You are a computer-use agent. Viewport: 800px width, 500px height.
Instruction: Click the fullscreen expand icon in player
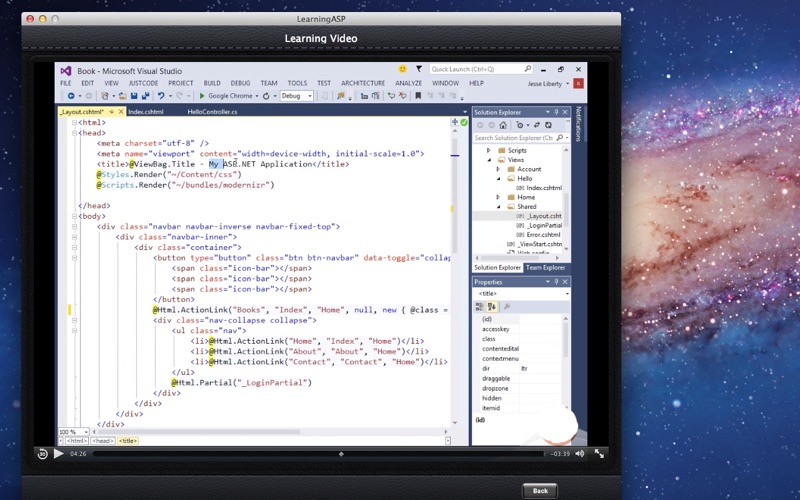[x=599, y=454]
